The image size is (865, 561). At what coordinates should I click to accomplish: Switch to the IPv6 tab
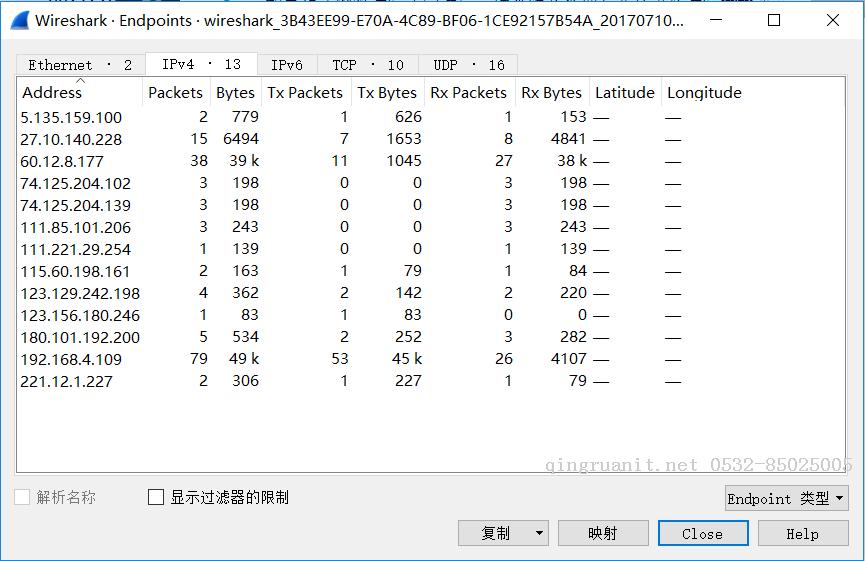click(286, 65)
